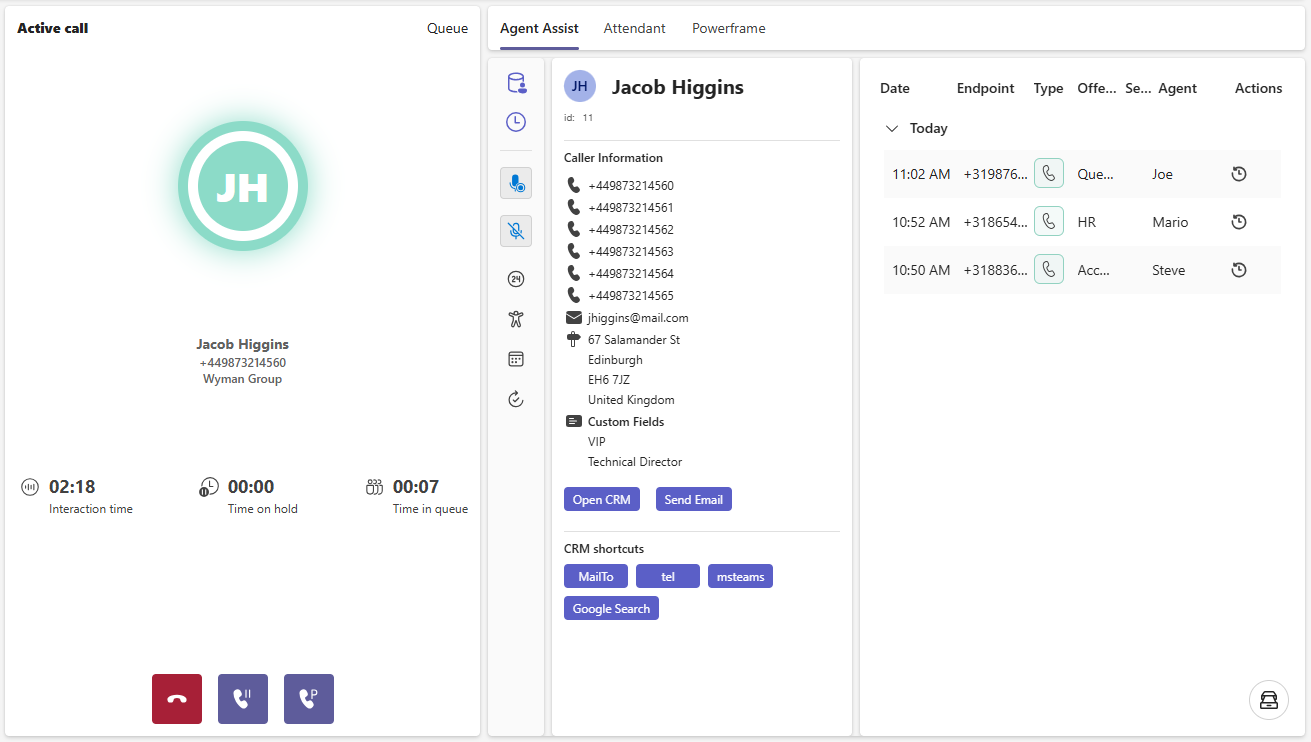Click the Google Search CRM shortcut
Image resolution: width=1311 pixels, height=742 pixels.
pyautogui.click(x=611, y=608)
